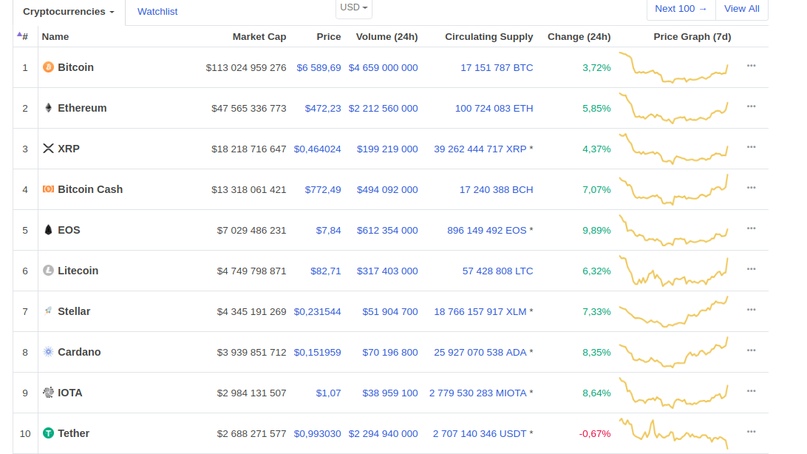Sort table by Name column header

click(55, 37)
